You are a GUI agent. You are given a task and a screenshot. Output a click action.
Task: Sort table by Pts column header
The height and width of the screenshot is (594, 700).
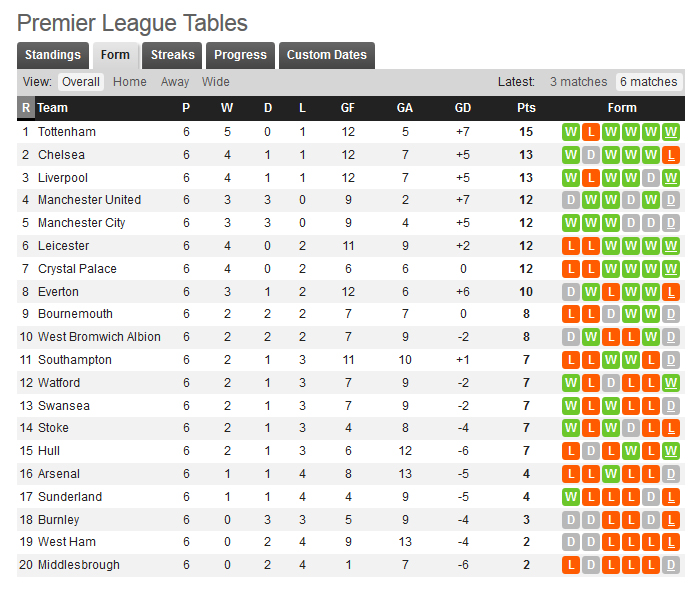pos(526,108)
